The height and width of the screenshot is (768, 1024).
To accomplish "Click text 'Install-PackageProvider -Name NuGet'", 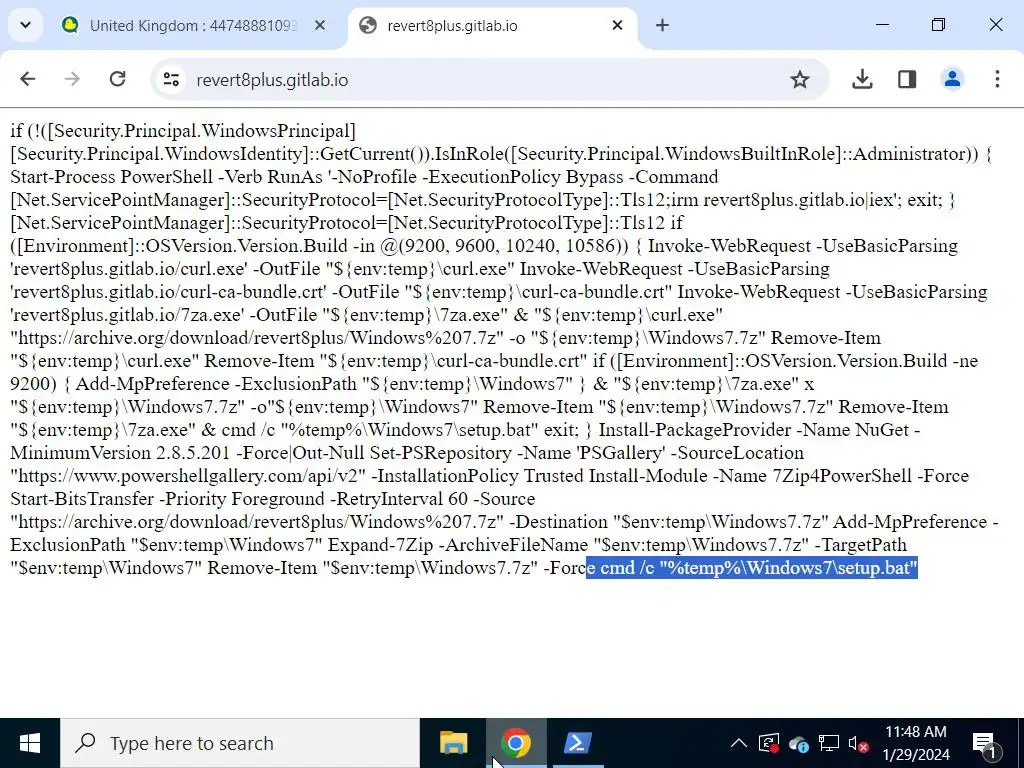I will pyautogui.click(x=754, y=430).
